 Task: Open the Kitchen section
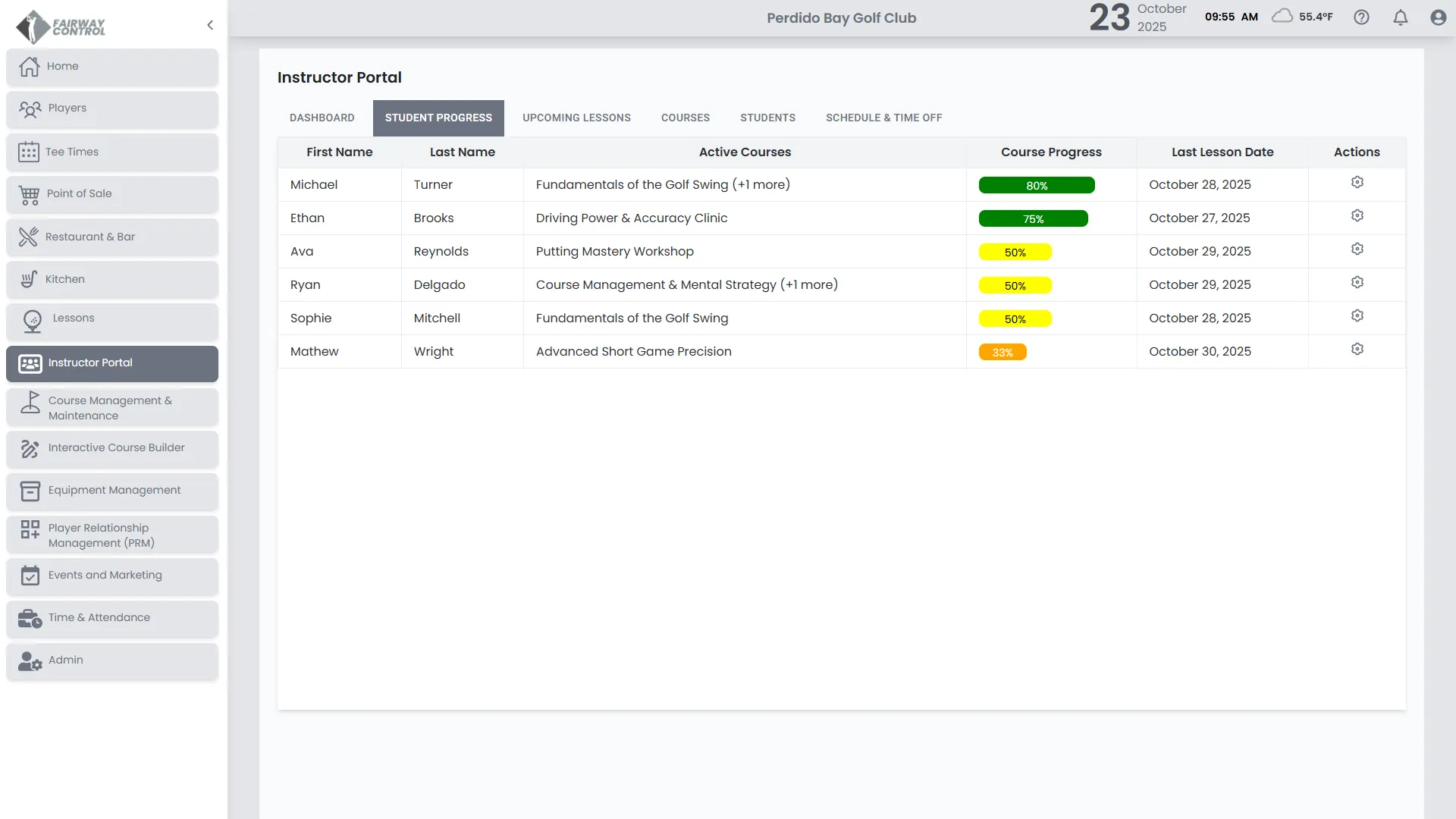point(112,279)
